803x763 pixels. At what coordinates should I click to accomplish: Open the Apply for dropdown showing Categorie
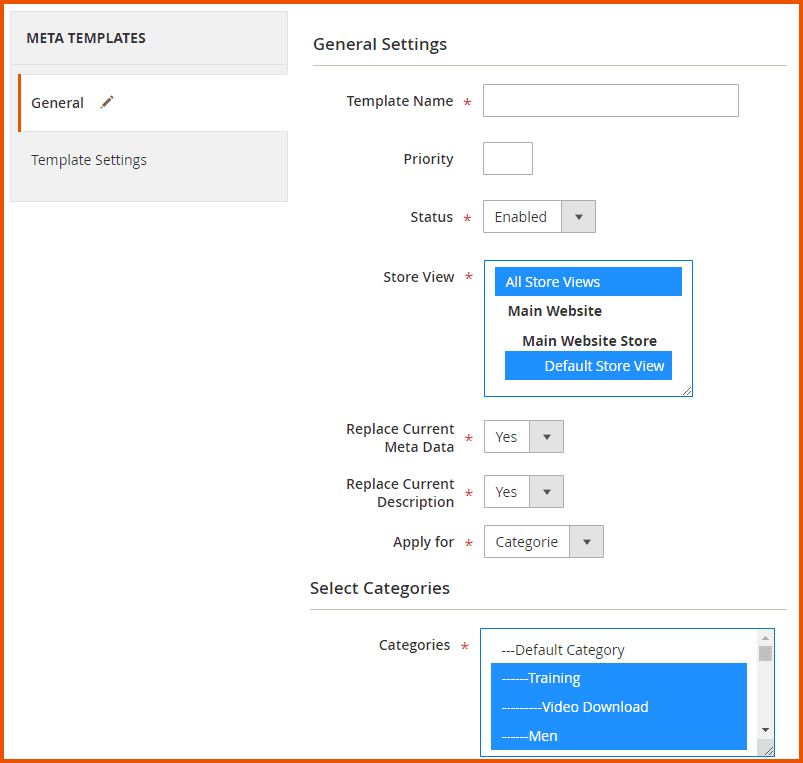coord(586,541)
